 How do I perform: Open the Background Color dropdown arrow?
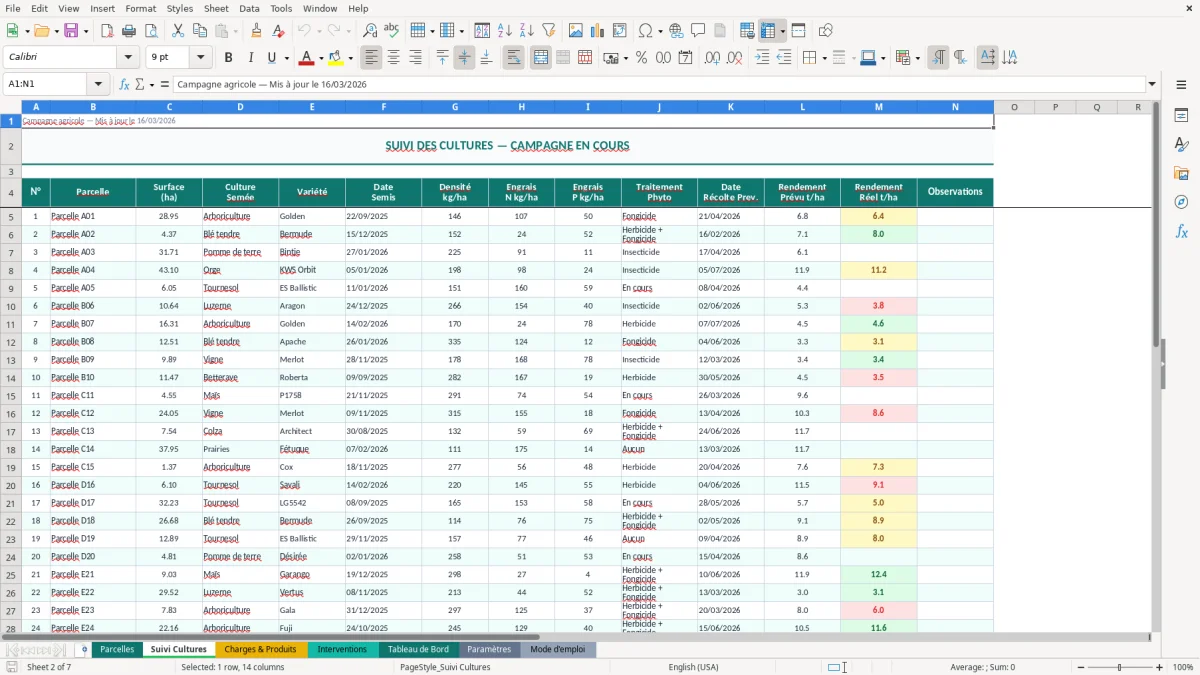pos(350,58)
